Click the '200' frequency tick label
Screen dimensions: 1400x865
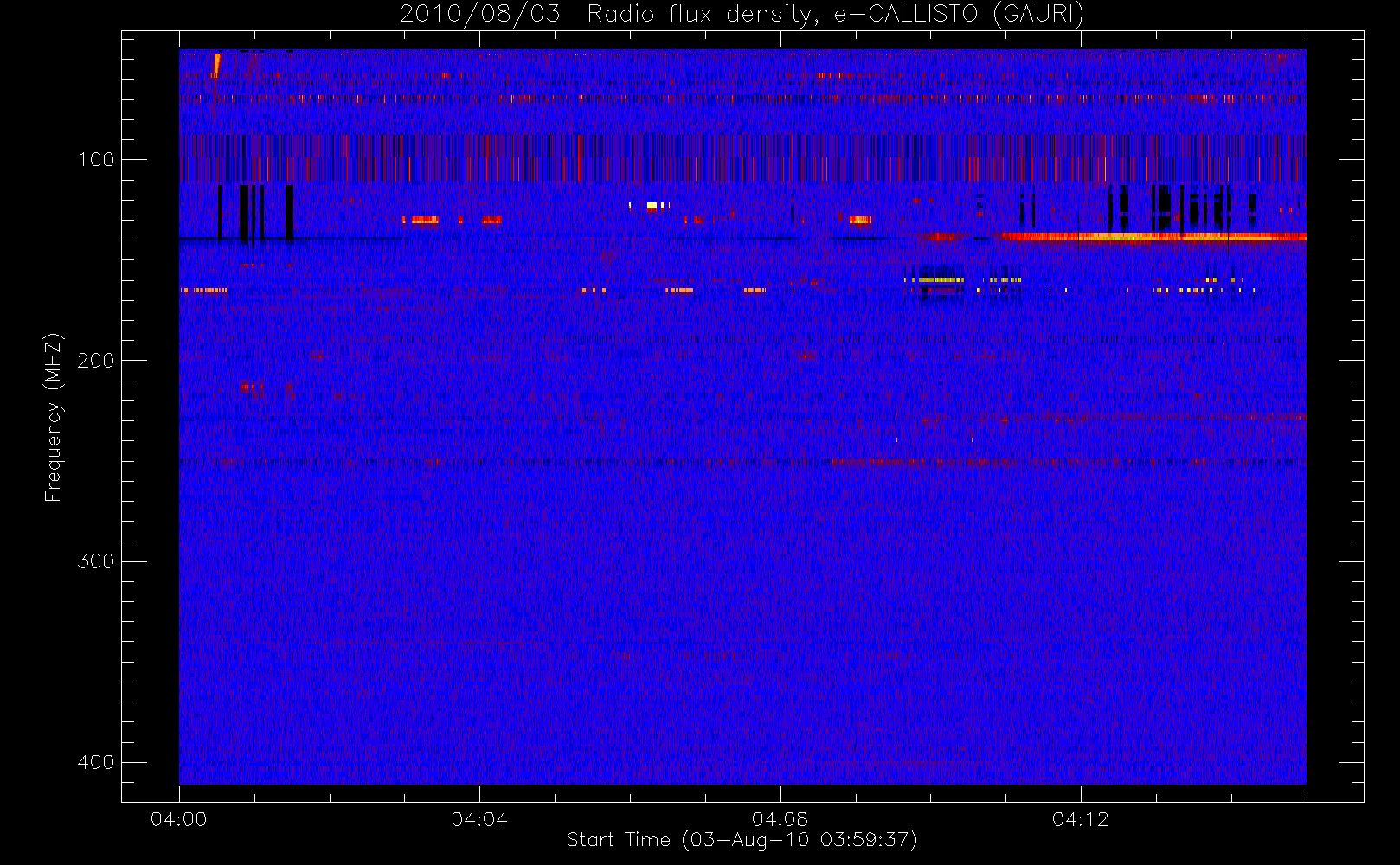click(95, 360)
